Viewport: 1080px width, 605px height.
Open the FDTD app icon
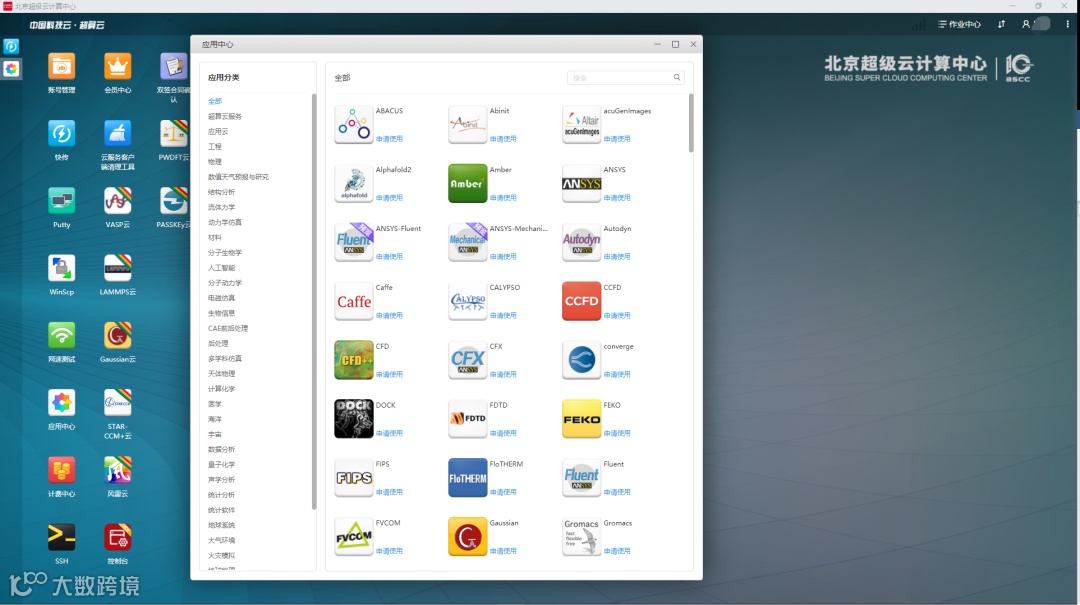tap(468, 419)
